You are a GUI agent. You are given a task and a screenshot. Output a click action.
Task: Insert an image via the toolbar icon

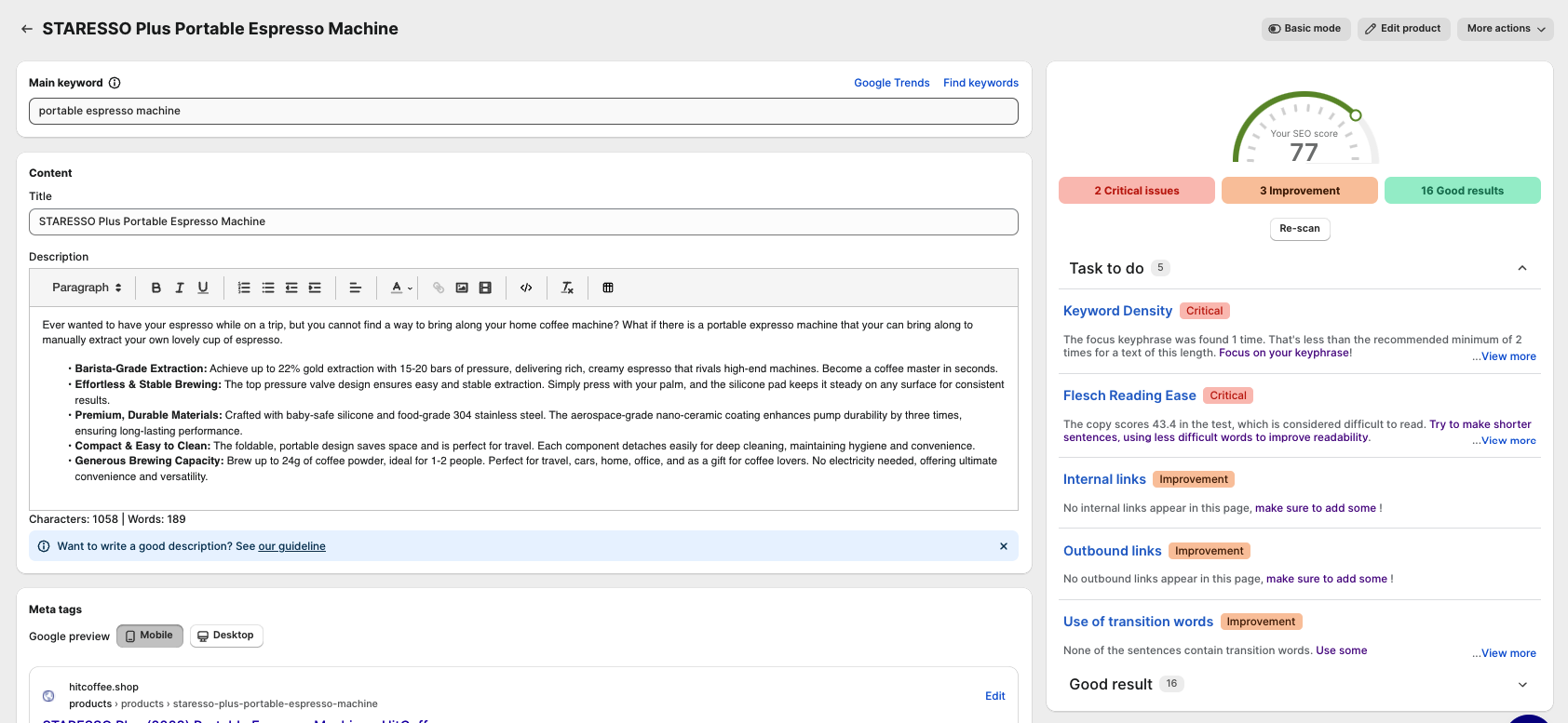(x=462, y=288)
